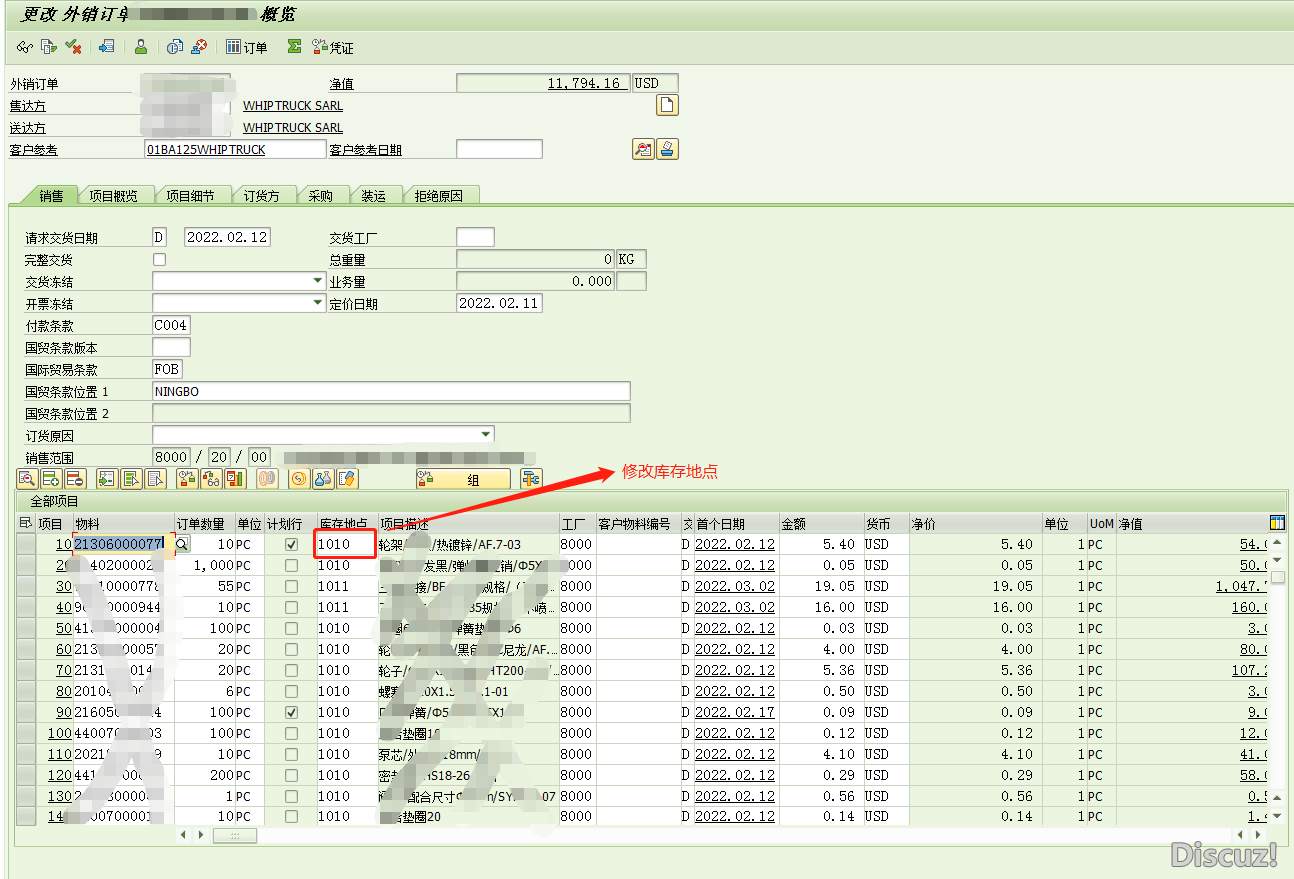
Task: Click the edit text pencil note icon
Action: 347,479
